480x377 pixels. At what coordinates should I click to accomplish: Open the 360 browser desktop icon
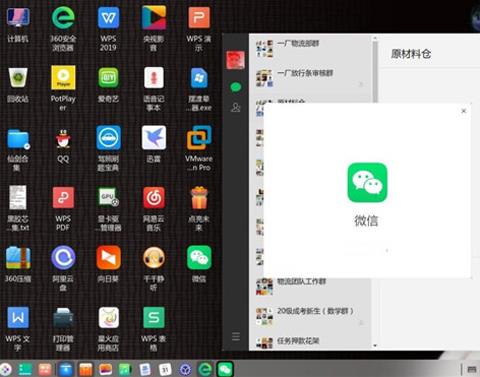click(x=63, y=29)
